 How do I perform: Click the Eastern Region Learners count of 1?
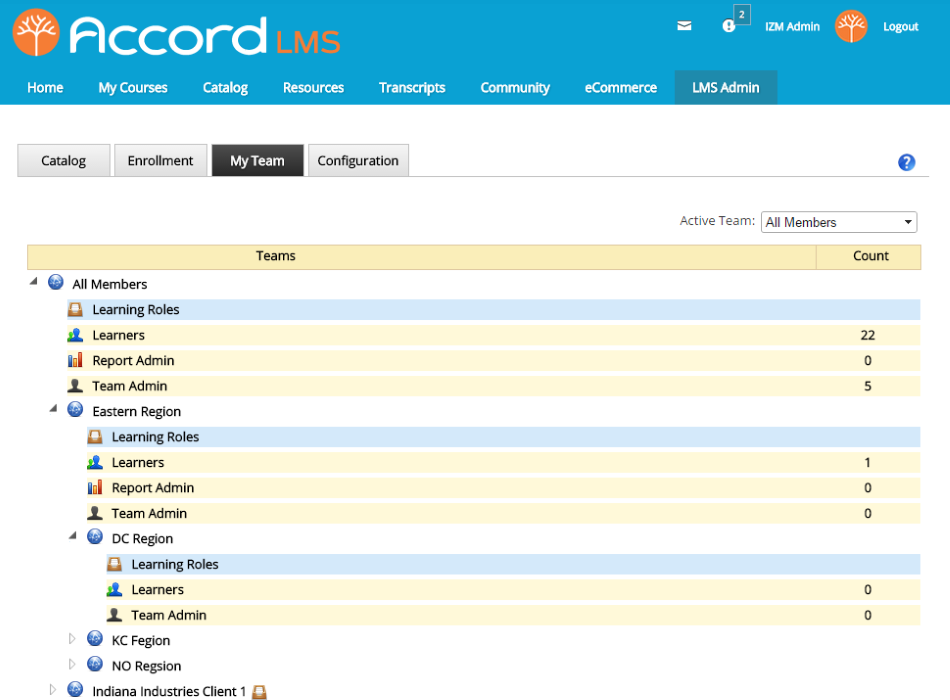click(868, 462)
